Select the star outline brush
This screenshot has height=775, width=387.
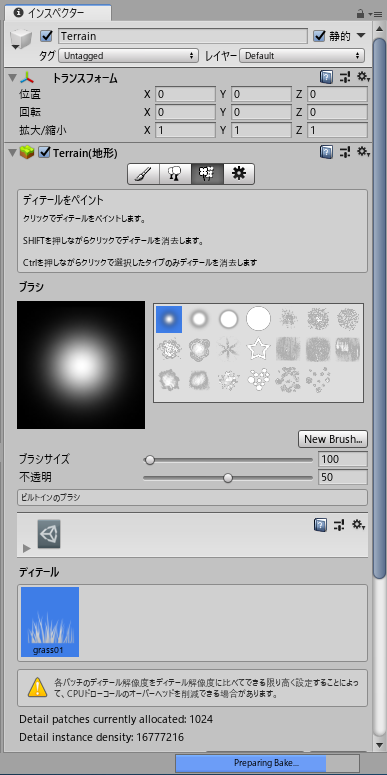click(258, 350)
